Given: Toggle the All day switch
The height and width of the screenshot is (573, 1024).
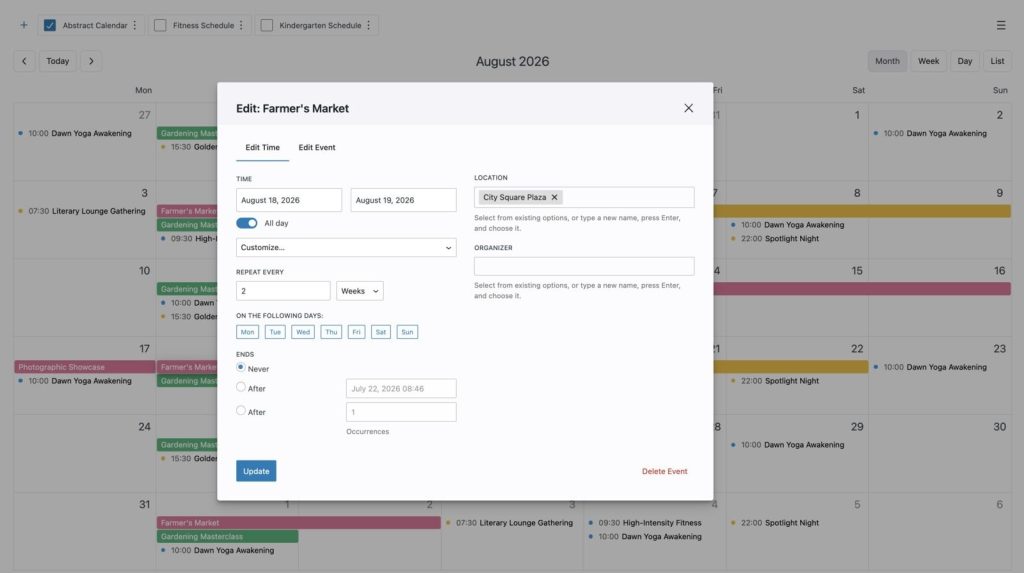Looking at the screenshot, I should click(247, 223).
